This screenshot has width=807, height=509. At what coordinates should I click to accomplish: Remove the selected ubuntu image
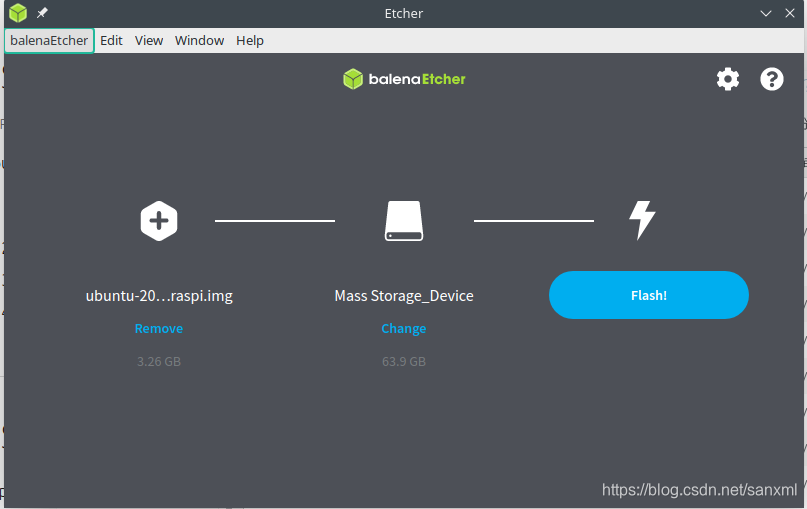point(159,328)
